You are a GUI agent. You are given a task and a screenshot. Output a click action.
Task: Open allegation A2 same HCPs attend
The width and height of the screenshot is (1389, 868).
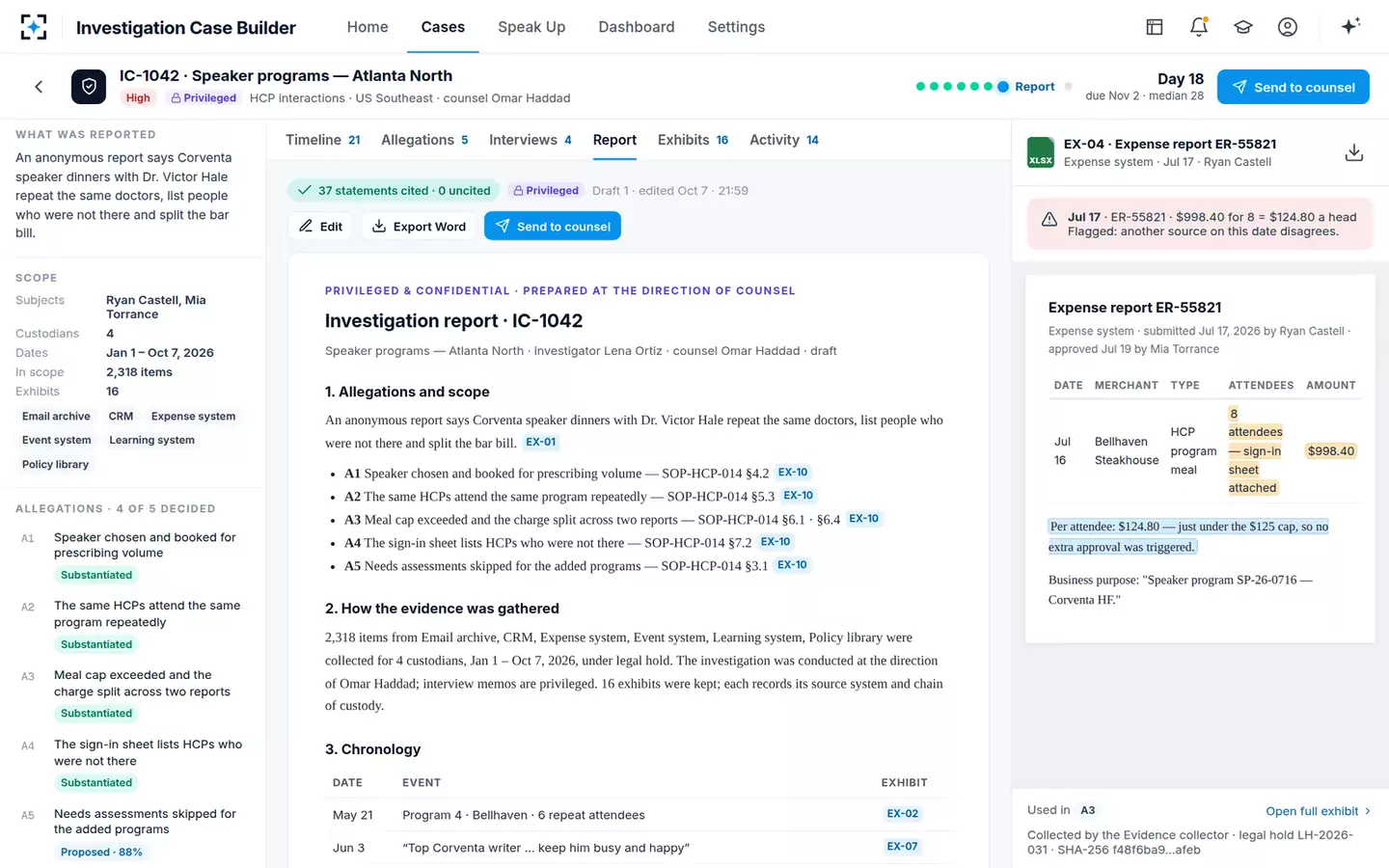133,625
